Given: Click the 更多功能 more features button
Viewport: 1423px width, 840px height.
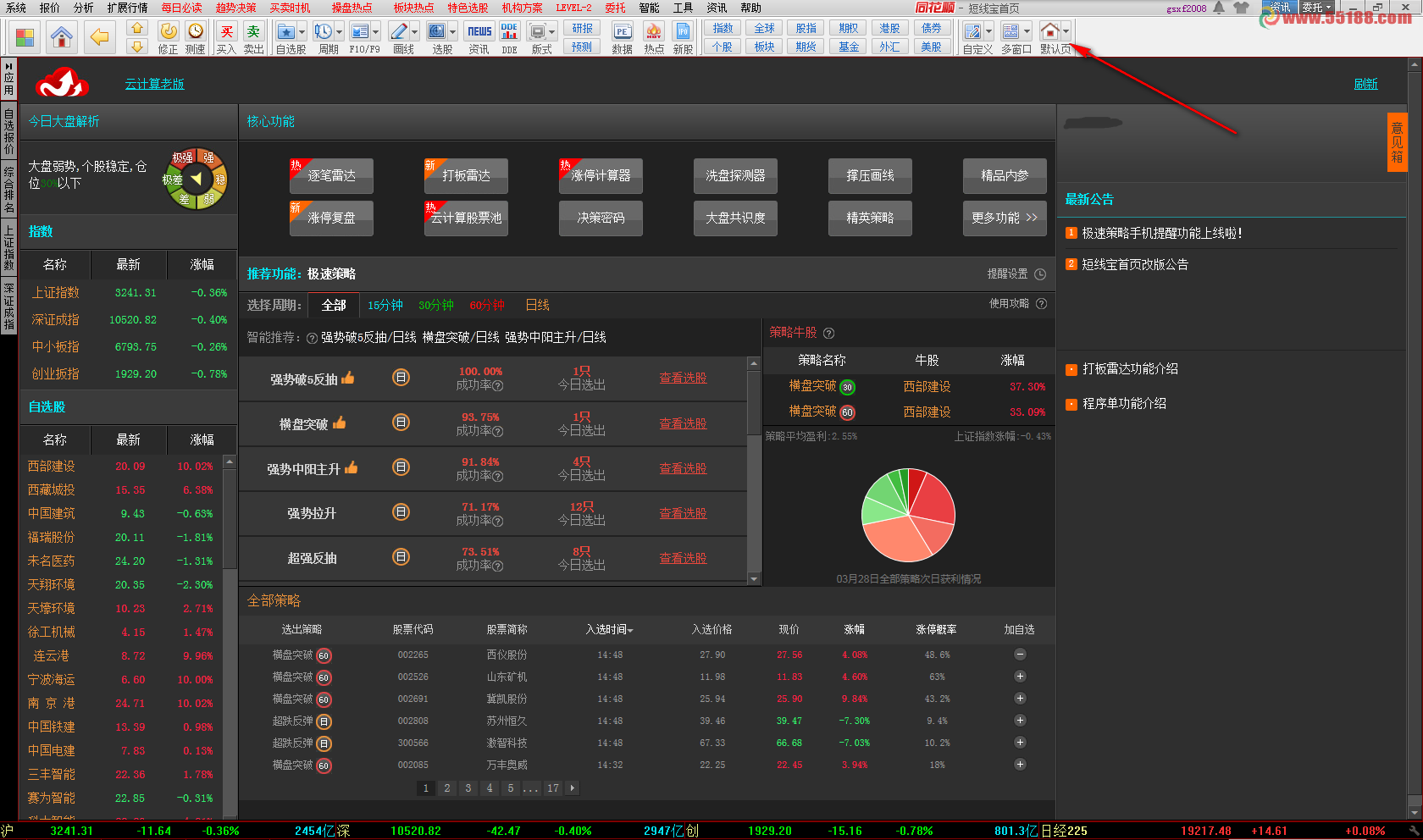Looking at the screenshot, I should [x=1005, y=218].
